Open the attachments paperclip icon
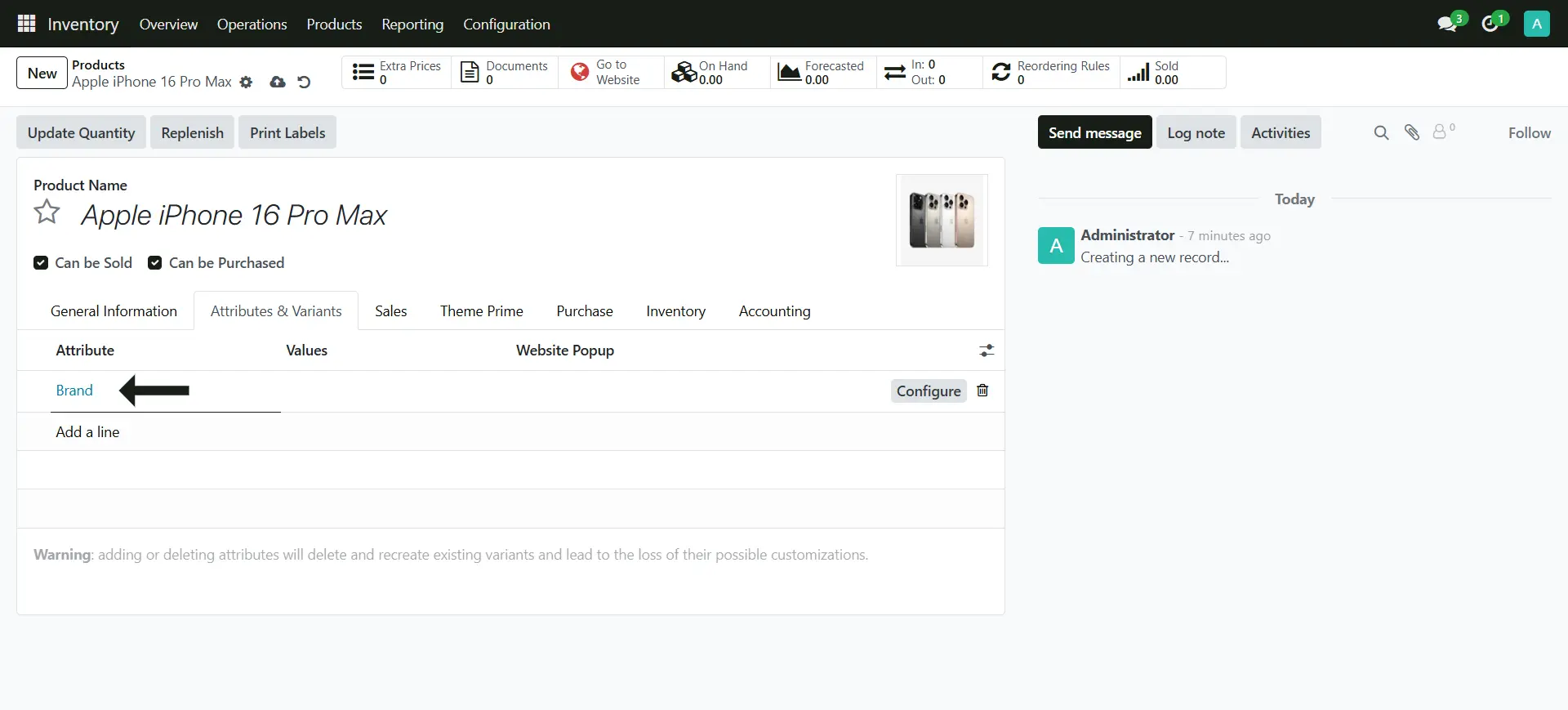 (1412, 132)
